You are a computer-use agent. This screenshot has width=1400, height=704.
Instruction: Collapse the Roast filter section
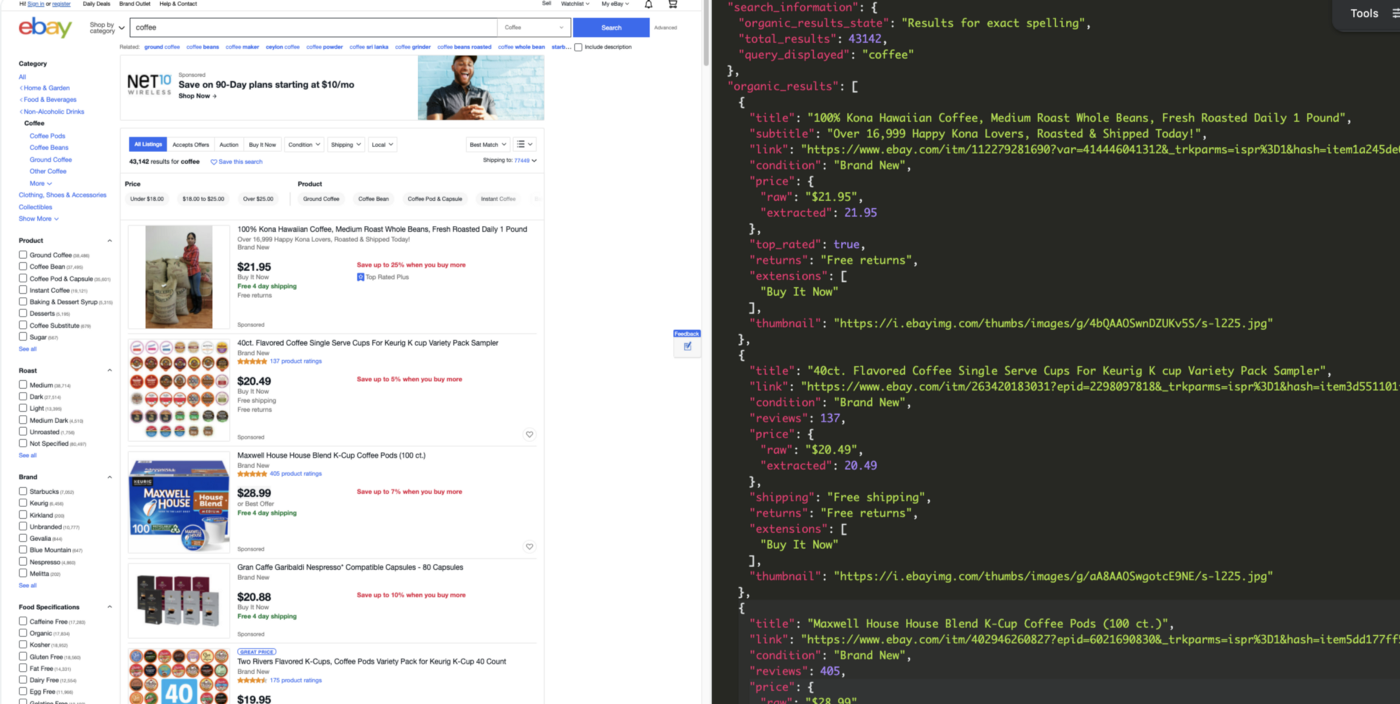click(x=109, y=371)
